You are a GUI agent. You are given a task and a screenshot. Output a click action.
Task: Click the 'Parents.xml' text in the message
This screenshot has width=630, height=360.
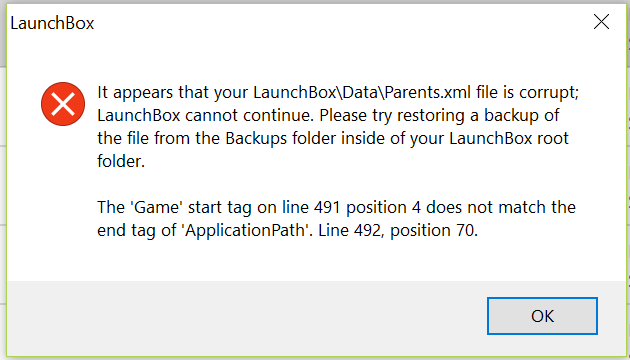pos(428,92)
